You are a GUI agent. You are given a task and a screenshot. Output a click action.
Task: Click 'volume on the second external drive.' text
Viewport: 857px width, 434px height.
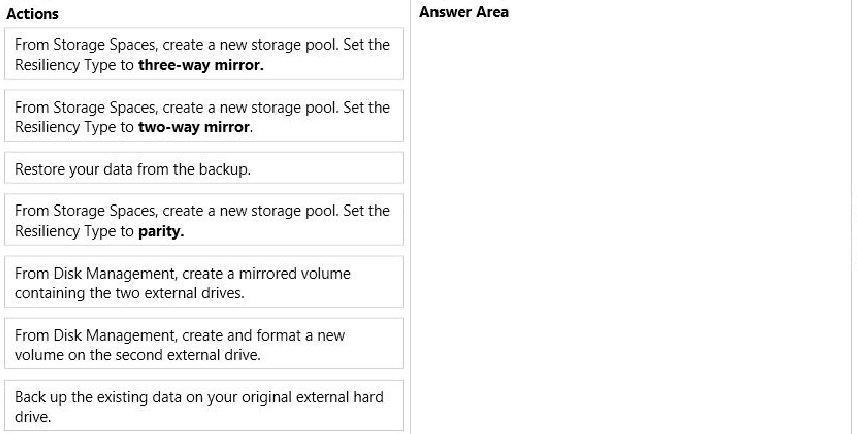[138, 355]
